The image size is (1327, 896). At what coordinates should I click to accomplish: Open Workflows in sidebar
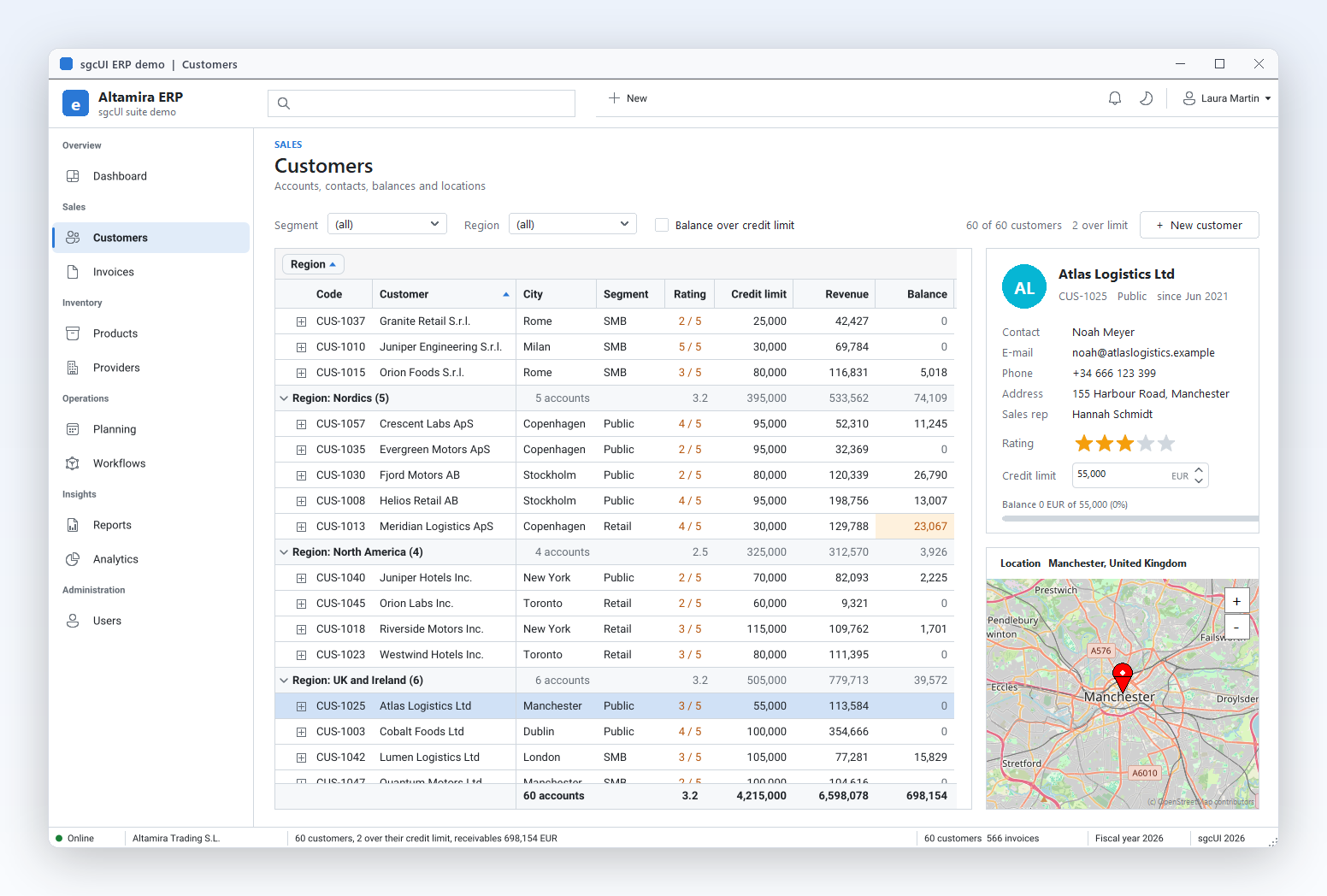pyautogui.click(x=151, y=463)
